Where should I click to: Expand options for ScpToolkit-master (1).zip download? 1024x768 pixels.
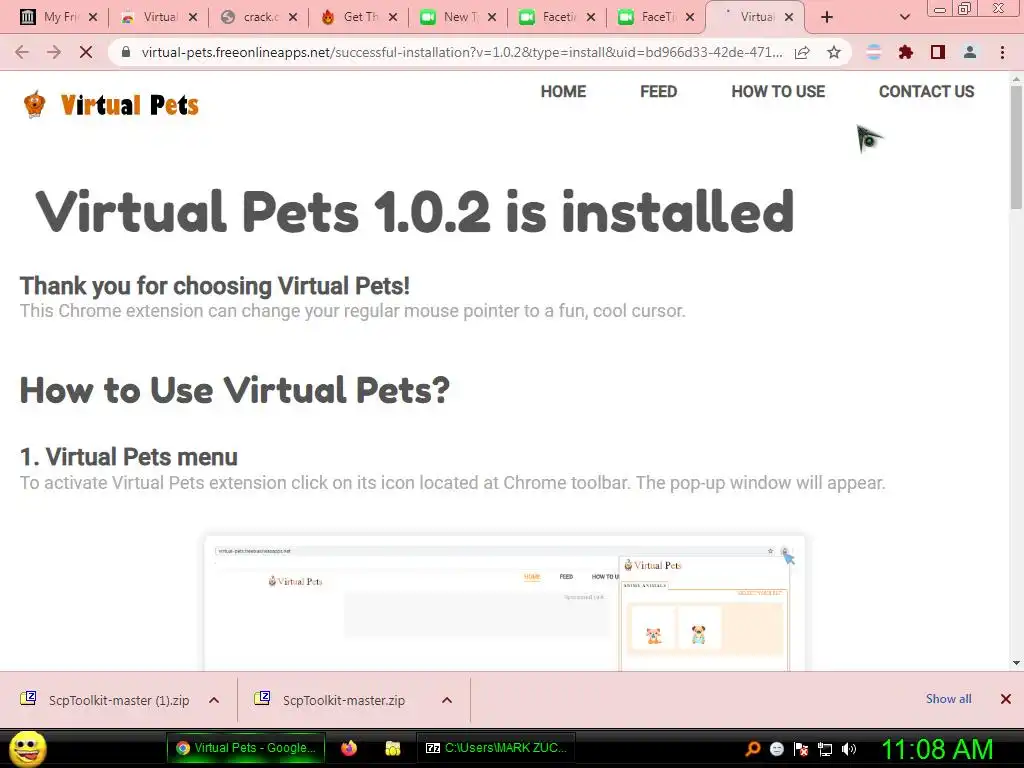[x=214, y=700]
